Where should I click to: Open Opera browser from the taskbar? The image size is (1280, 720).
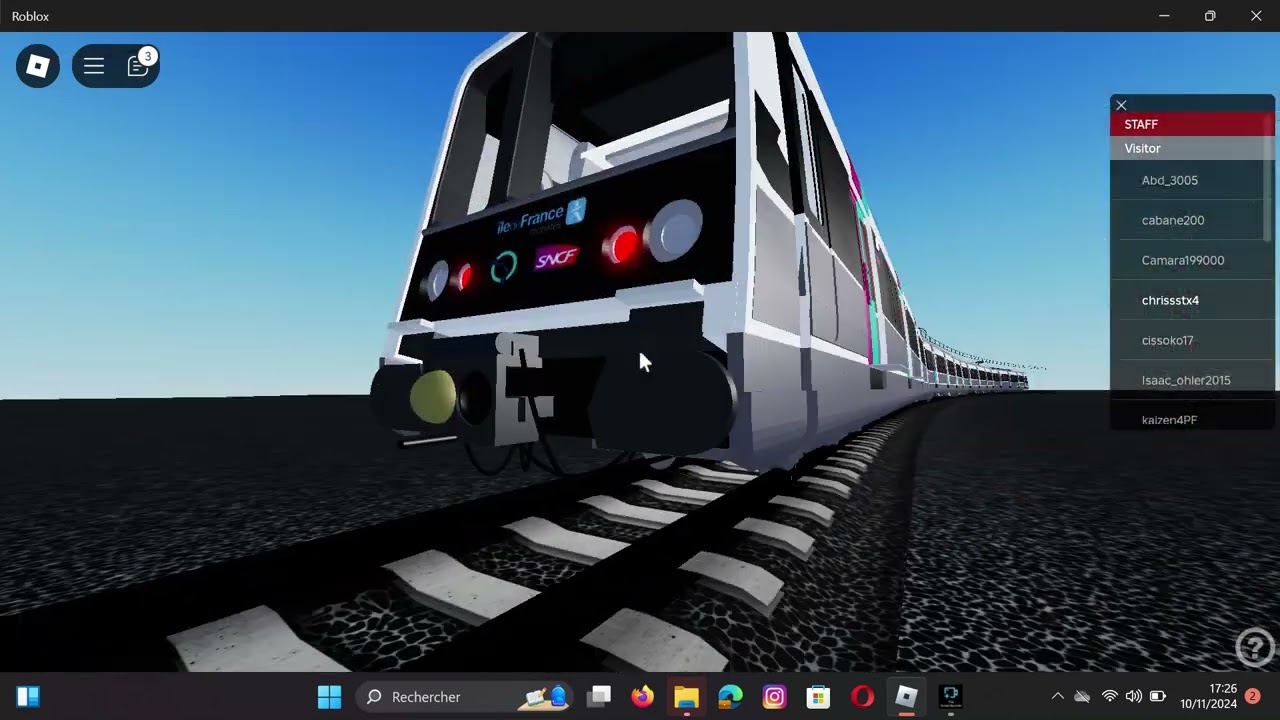pyautogui.click(x=862, y=696)
